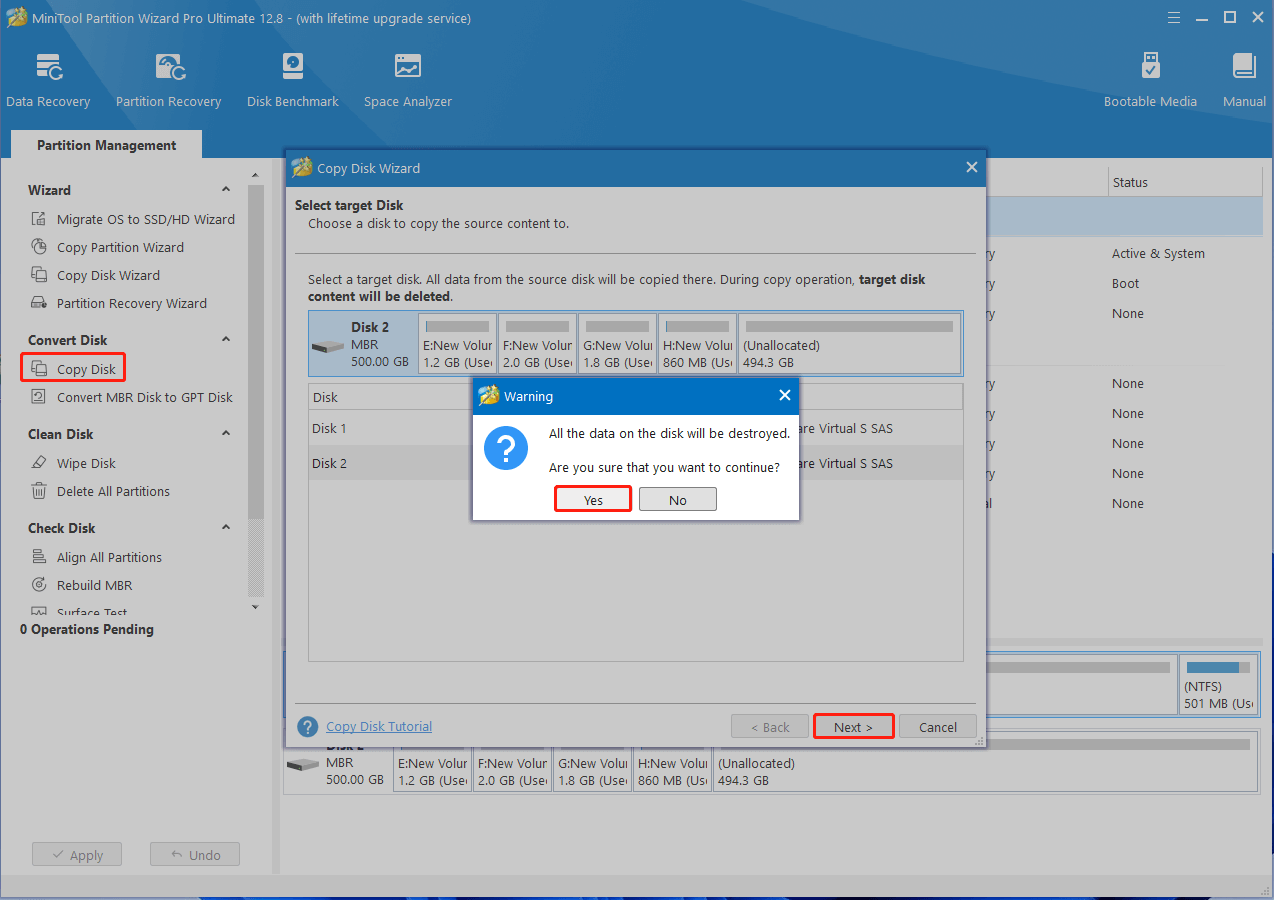Open Space Analyzer
This screenshot has width=1274, height=900.
(407, 80)
